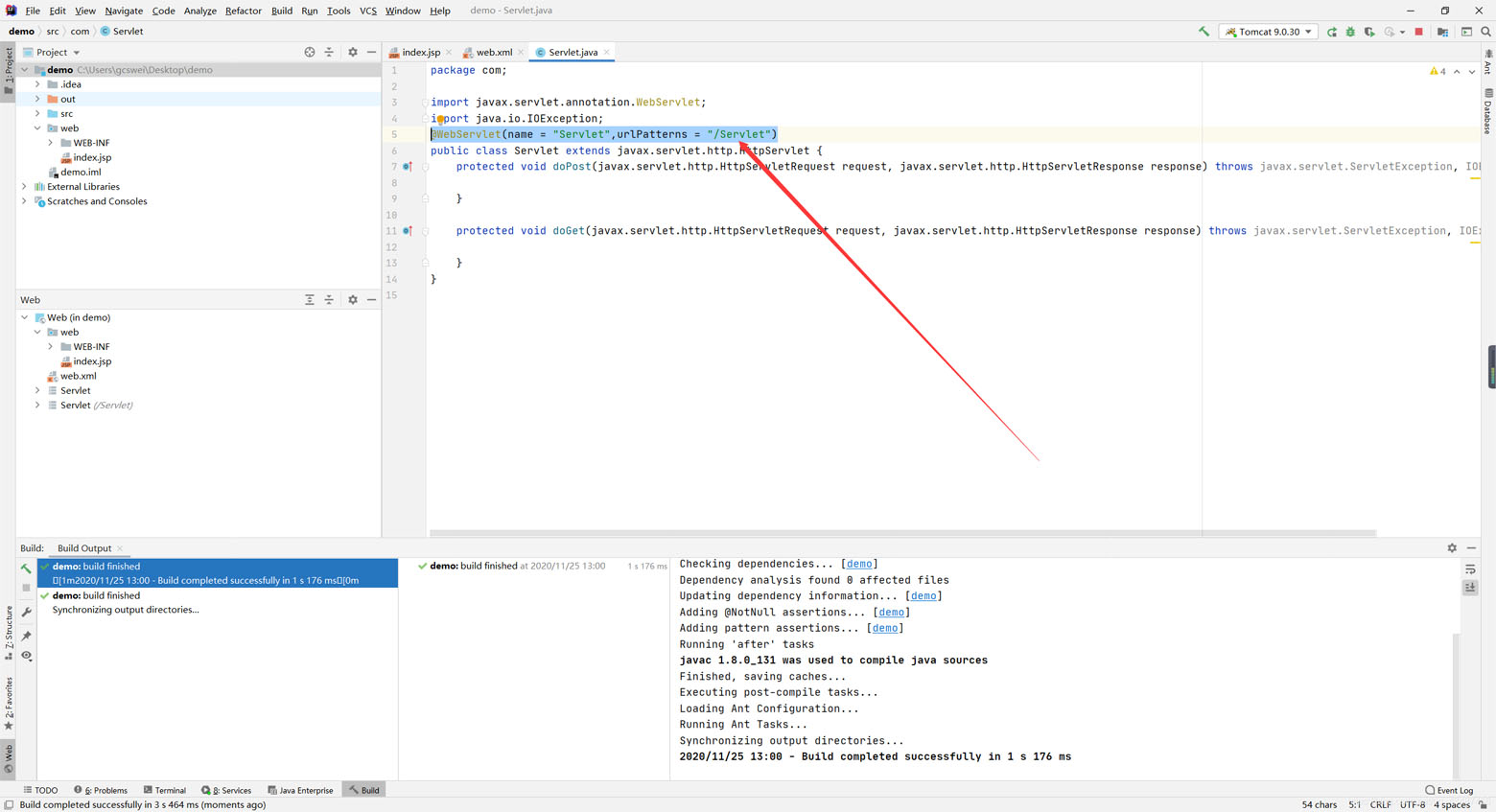Viewport: 1496px width, 812px height.
Task: Stop the running Tomcat server
Action: 1419,32
